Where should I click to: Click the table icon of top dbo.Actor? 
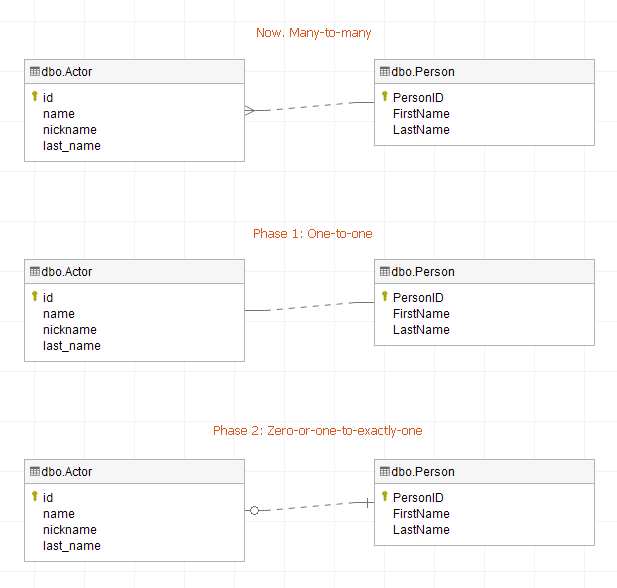tap(35, 72)
